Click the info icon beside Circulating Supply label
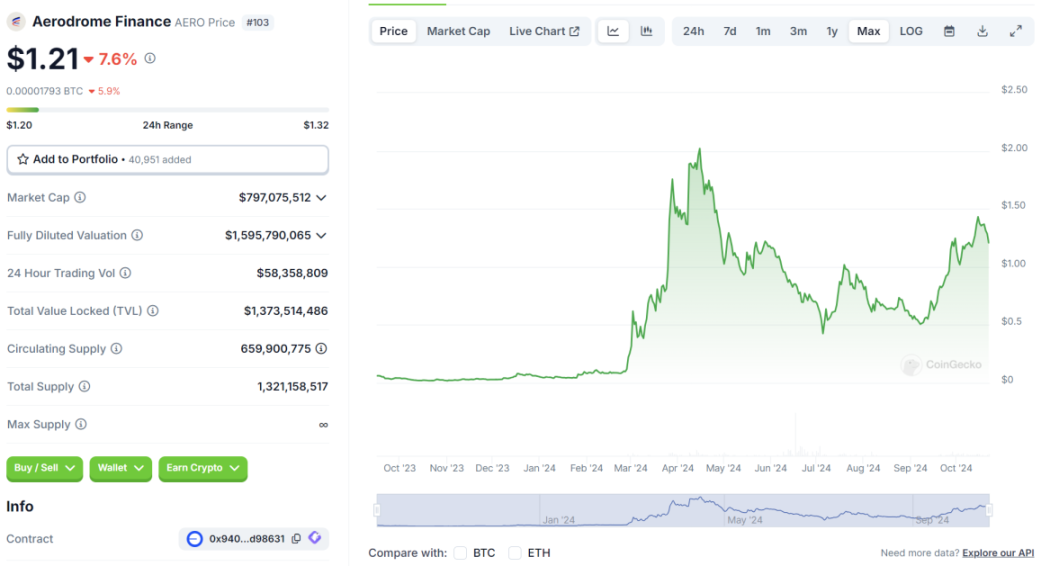This screenshot has width=1041, height=566. tap(116, 348)
